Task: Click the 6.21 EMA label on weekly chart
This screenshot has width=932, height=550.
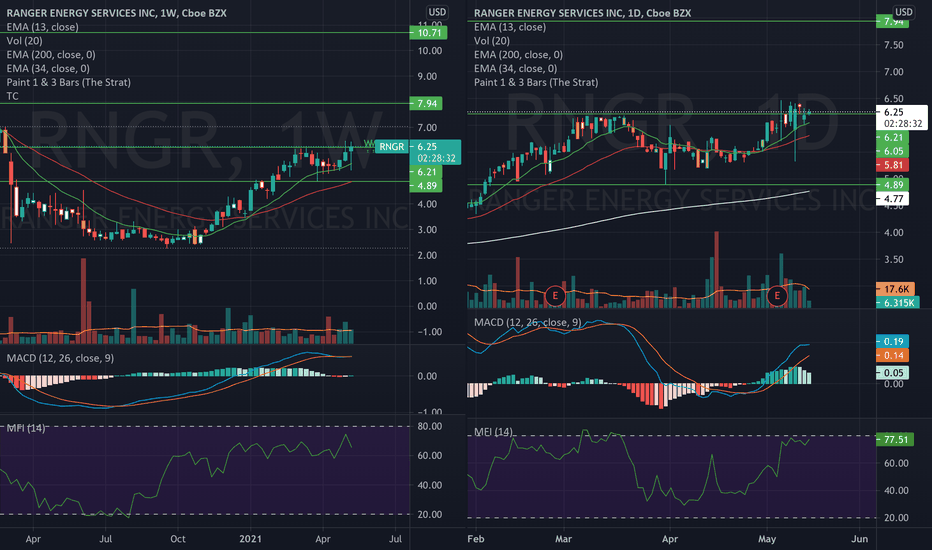Action: (427, 172)
